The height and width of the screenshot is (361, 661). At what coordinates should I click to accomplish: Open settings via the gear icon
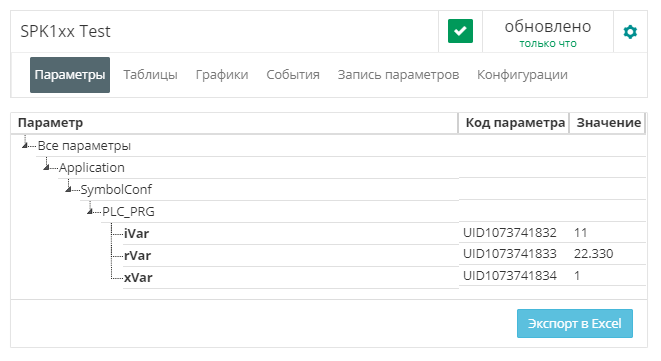(630, 32)
